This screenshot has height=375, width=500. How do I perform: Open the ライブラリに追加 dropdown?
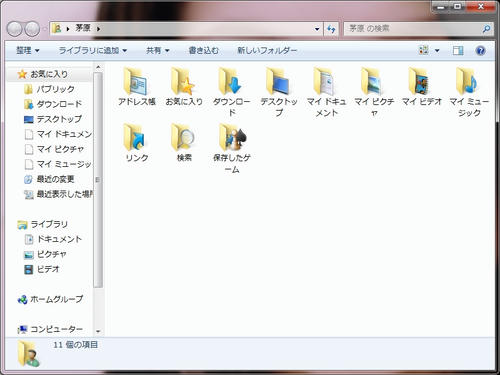pyautogui.click(x=93, y=51)
